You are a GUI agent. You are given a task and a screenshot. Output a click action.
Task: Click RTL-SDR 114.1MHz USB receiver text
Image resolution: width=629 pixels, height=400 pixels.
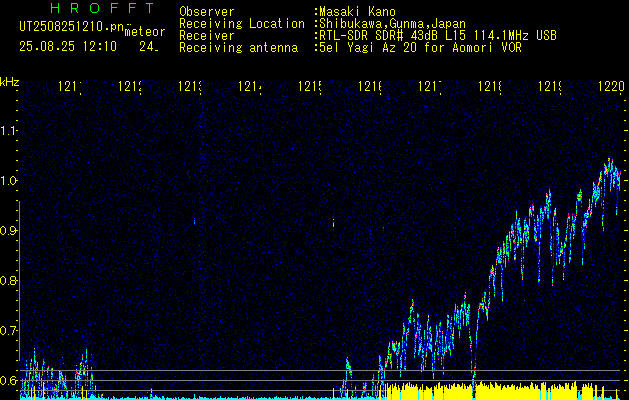(438, 36)
